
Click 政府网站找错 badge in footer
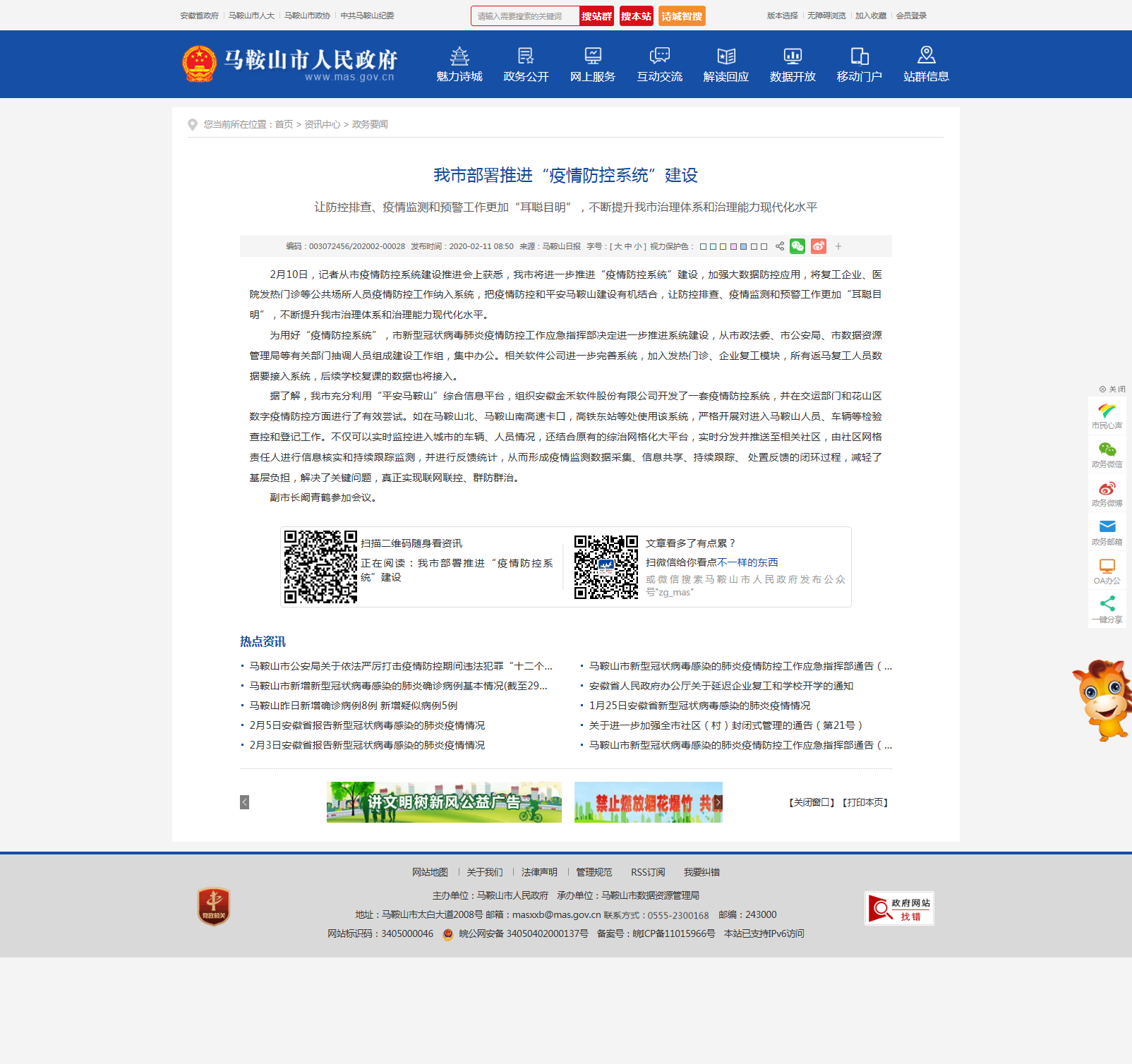899,909
